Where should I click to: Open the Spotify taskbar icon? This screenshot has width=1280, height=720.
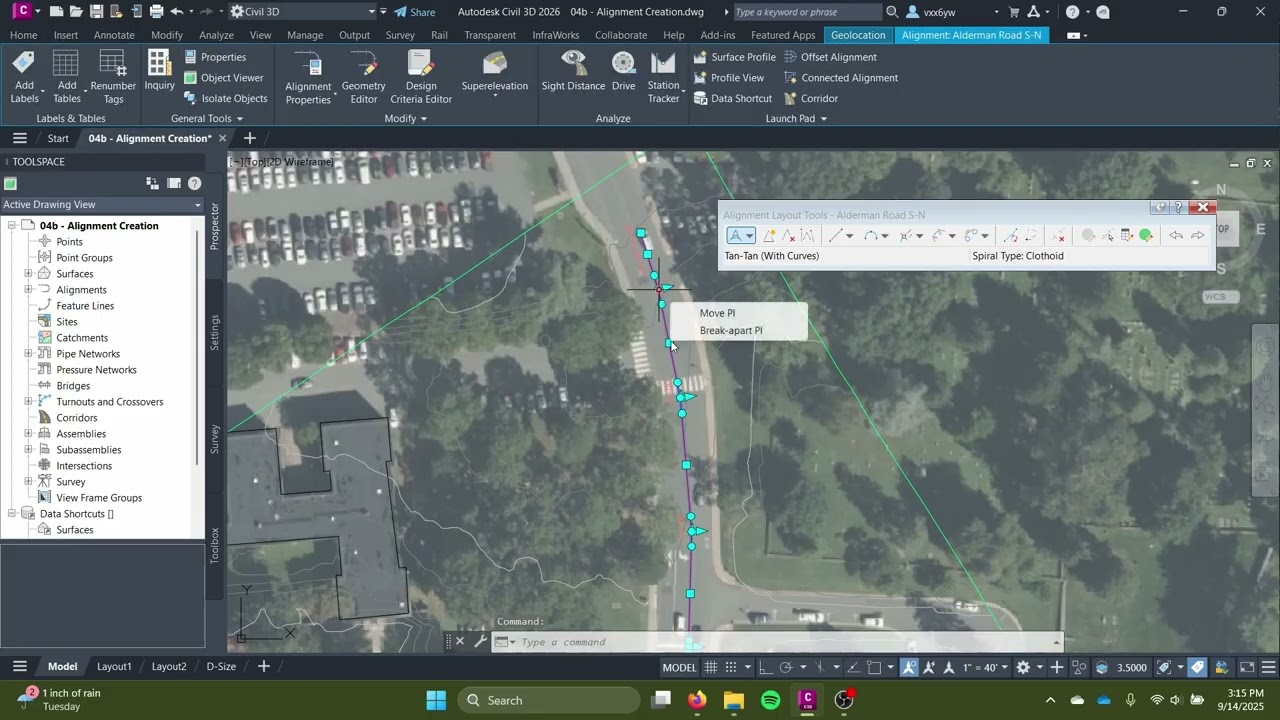point(770,700)
